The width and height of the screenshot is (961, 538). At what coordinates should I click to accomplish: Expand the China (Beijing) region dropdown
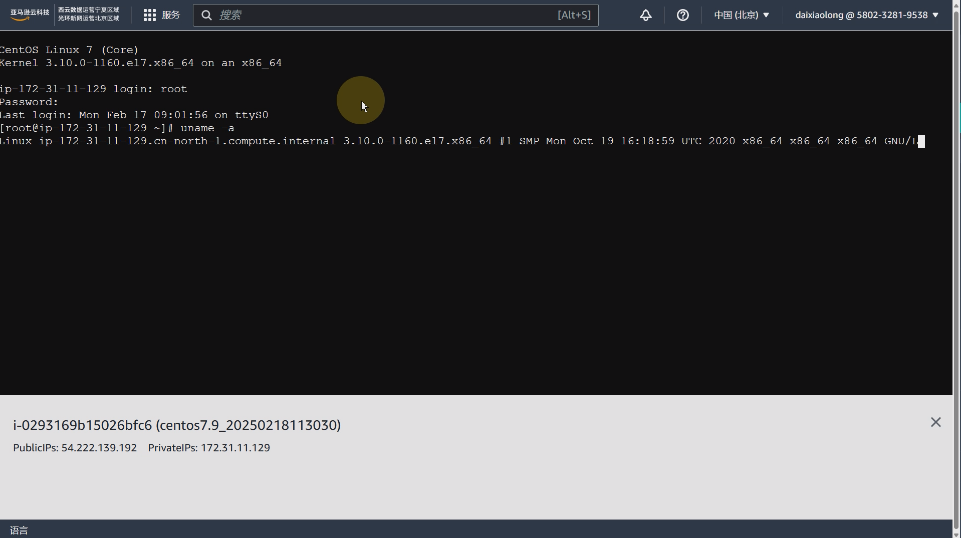tap(741, 15)
